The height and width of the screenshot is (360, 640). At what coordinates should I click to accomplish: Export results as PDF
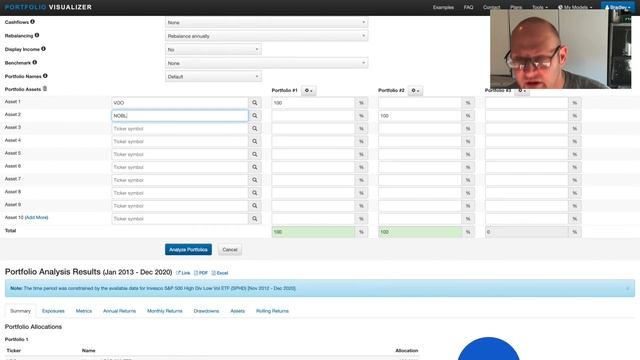pos(201,273)
